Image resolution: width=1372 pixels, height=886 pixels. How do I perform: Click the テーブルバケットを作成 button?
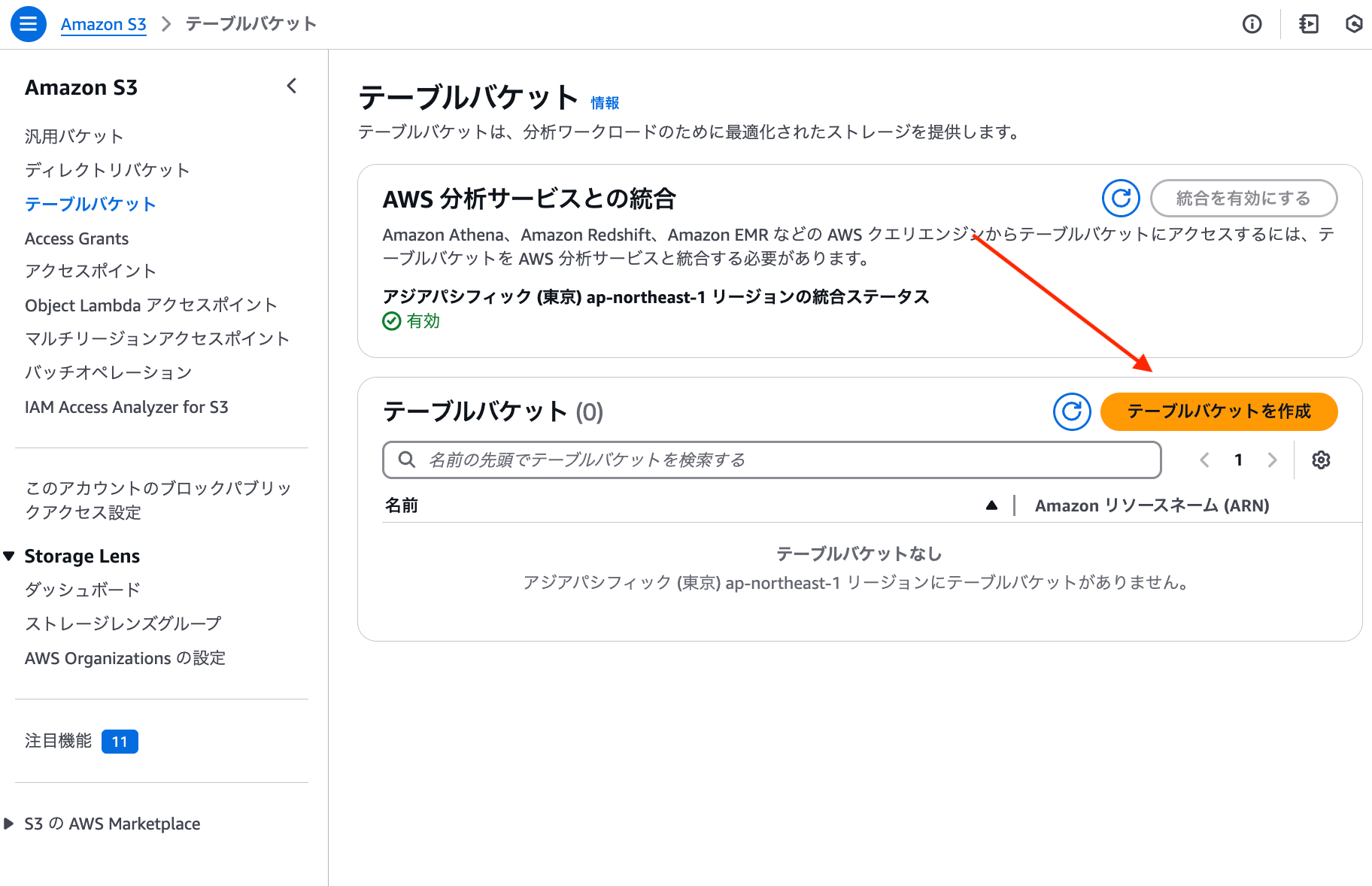[x=1219, y=411]
